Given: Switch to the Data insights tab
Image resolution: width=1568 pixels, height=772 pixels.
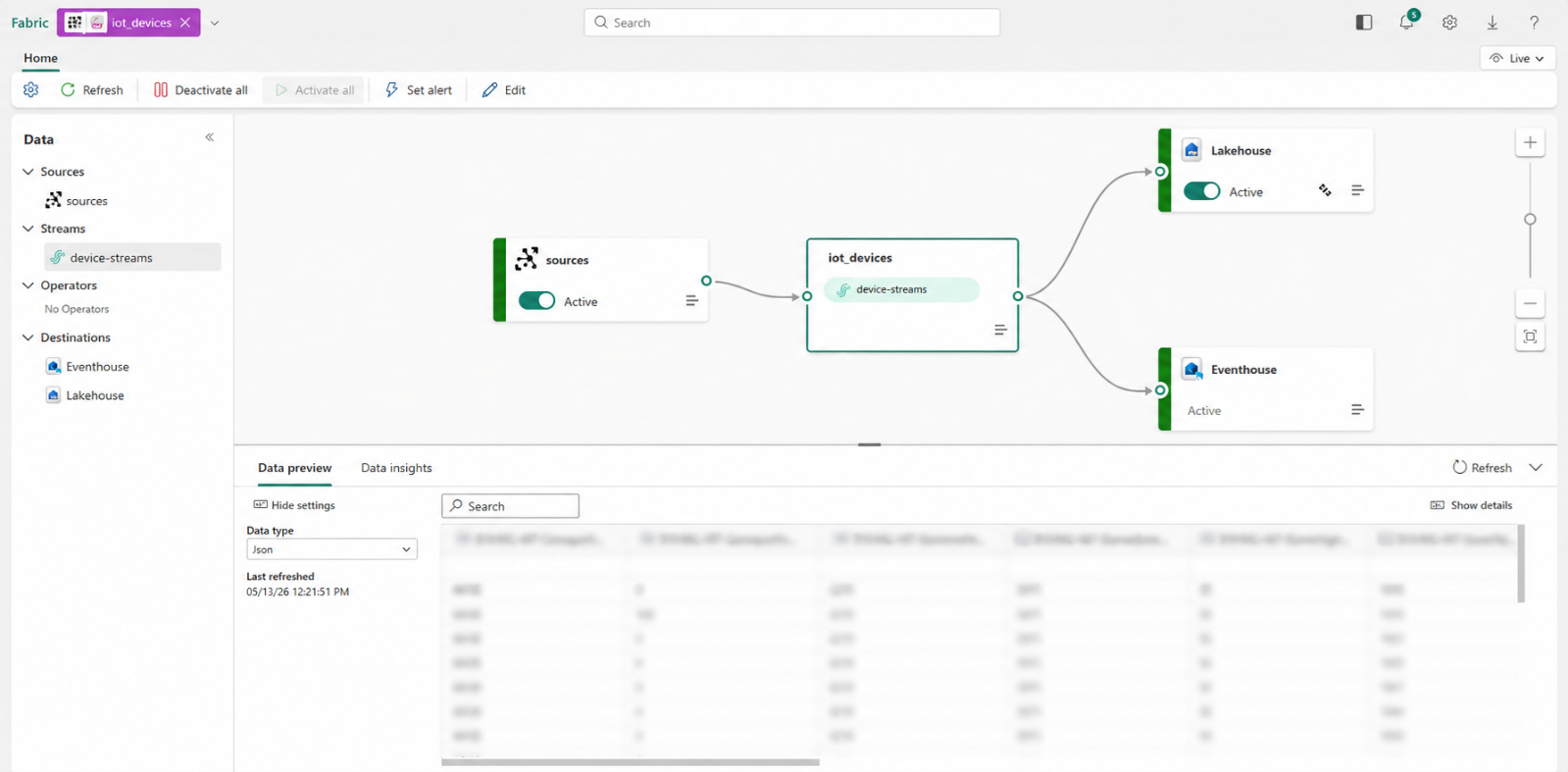Looking at the screenshot, I should (396, 468).
